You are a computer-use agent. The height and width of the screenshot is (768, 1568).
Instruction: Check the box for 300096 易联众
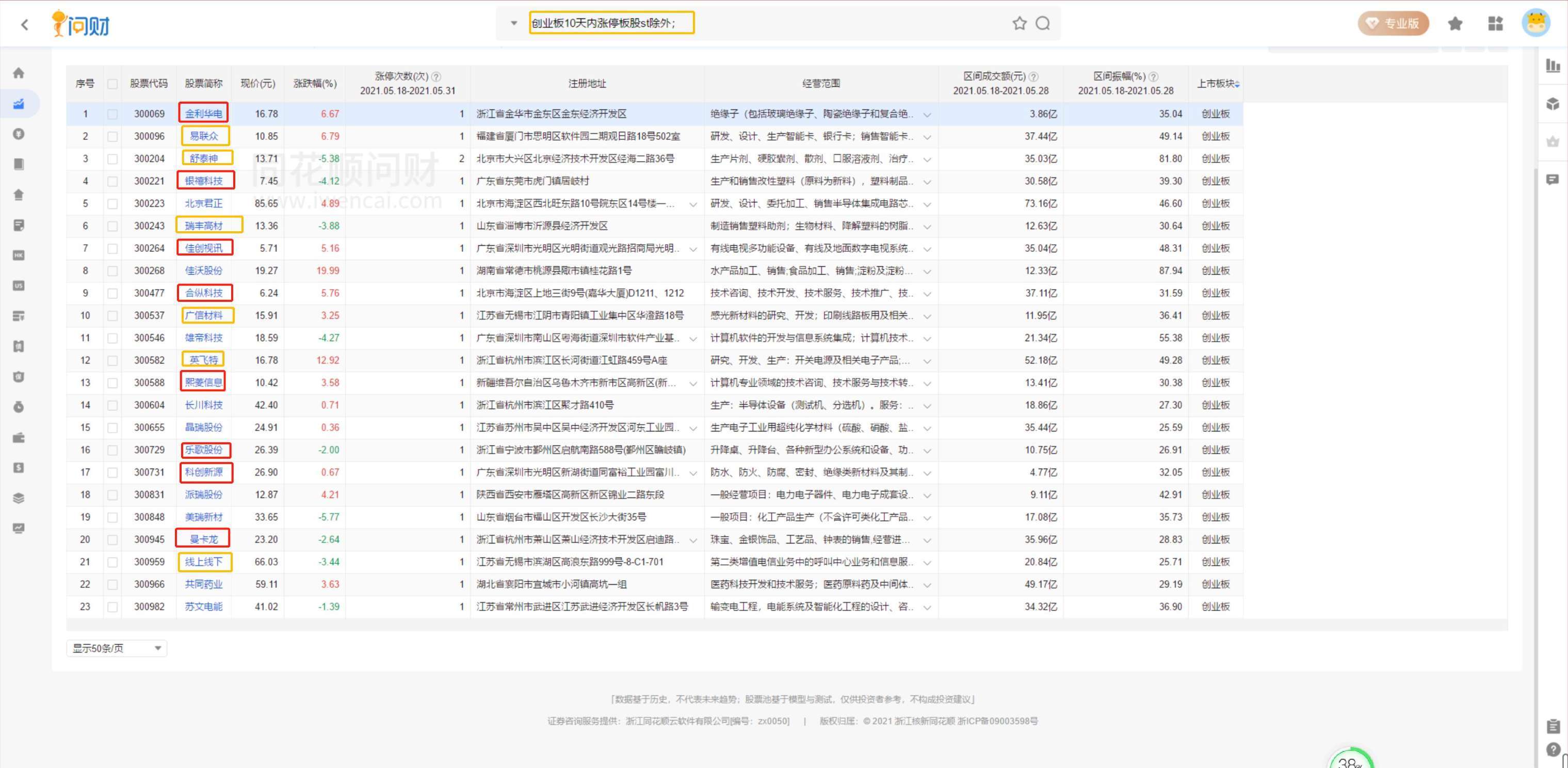[x=112, y=136]
